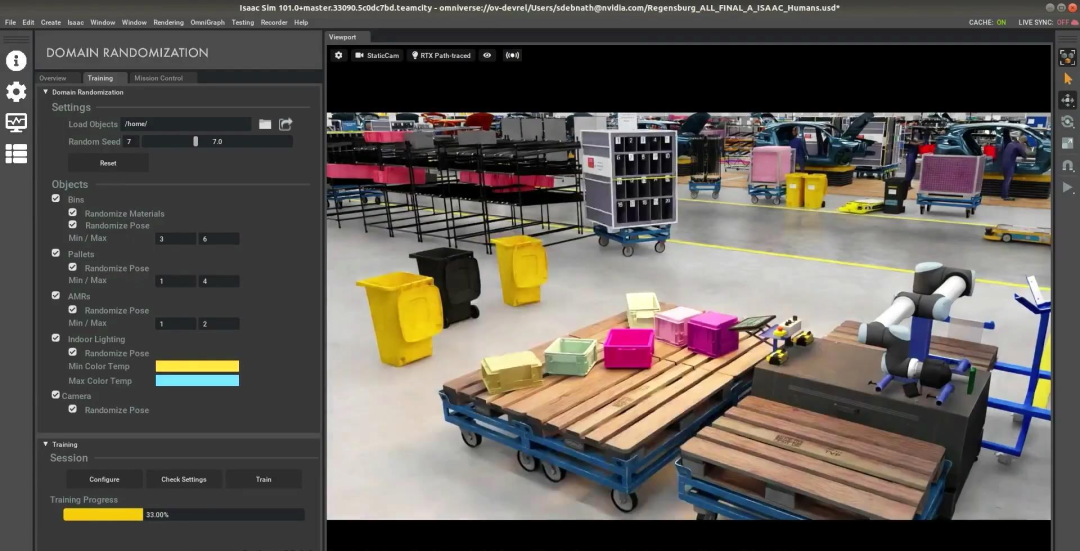Select the Move tool in the right toolbar
Viewport: 1080px width, 551px height.
[x=1067, y=100]
